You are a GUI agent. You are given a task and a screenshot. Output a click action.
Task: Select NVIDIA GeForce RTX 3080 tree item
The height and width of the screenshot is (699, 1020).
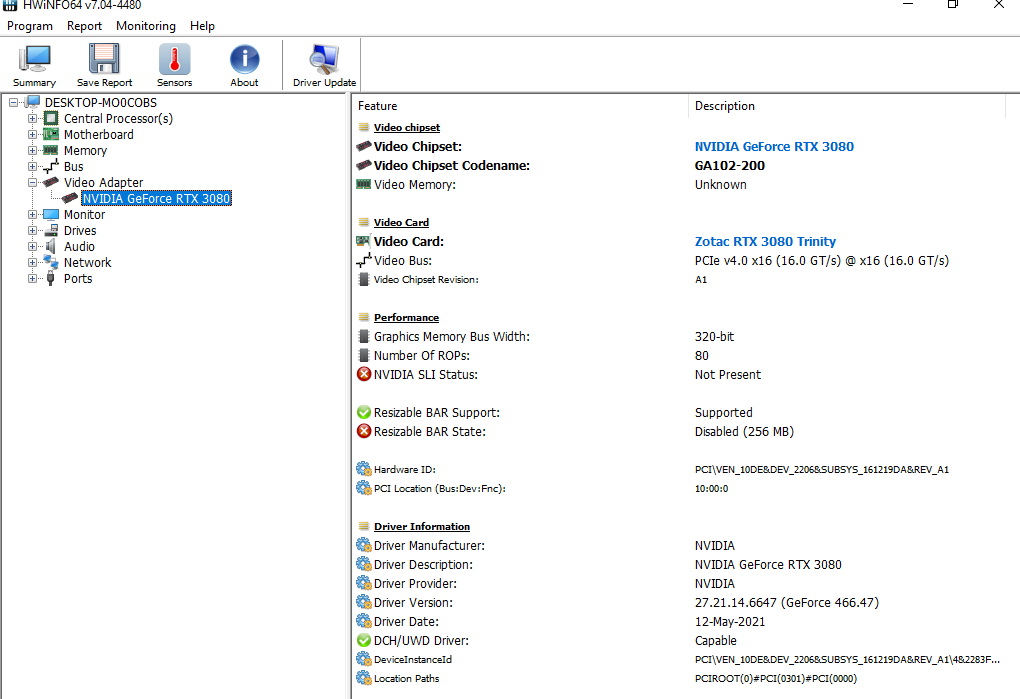point(156,198)
